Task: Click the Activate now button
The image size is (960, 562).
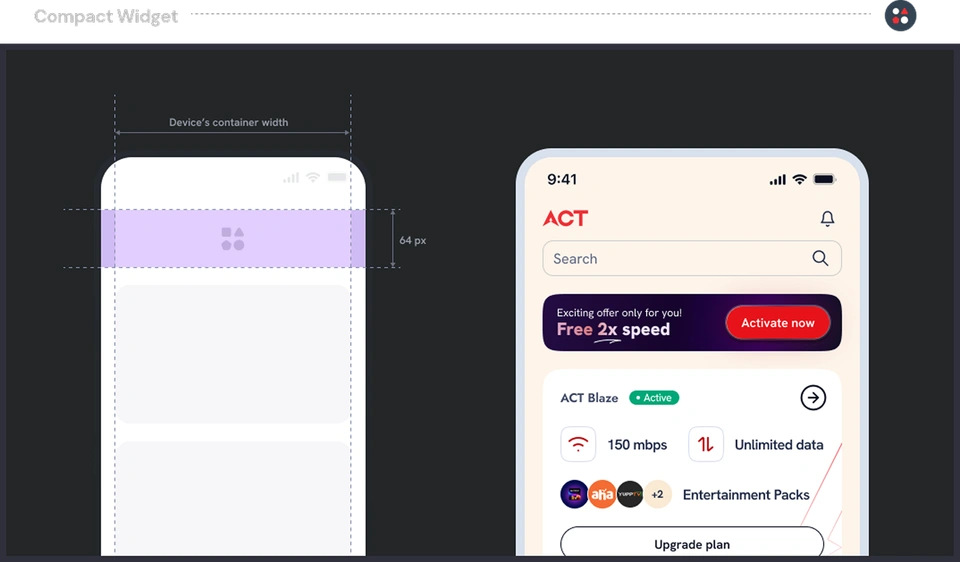Action: coord(778,323)
